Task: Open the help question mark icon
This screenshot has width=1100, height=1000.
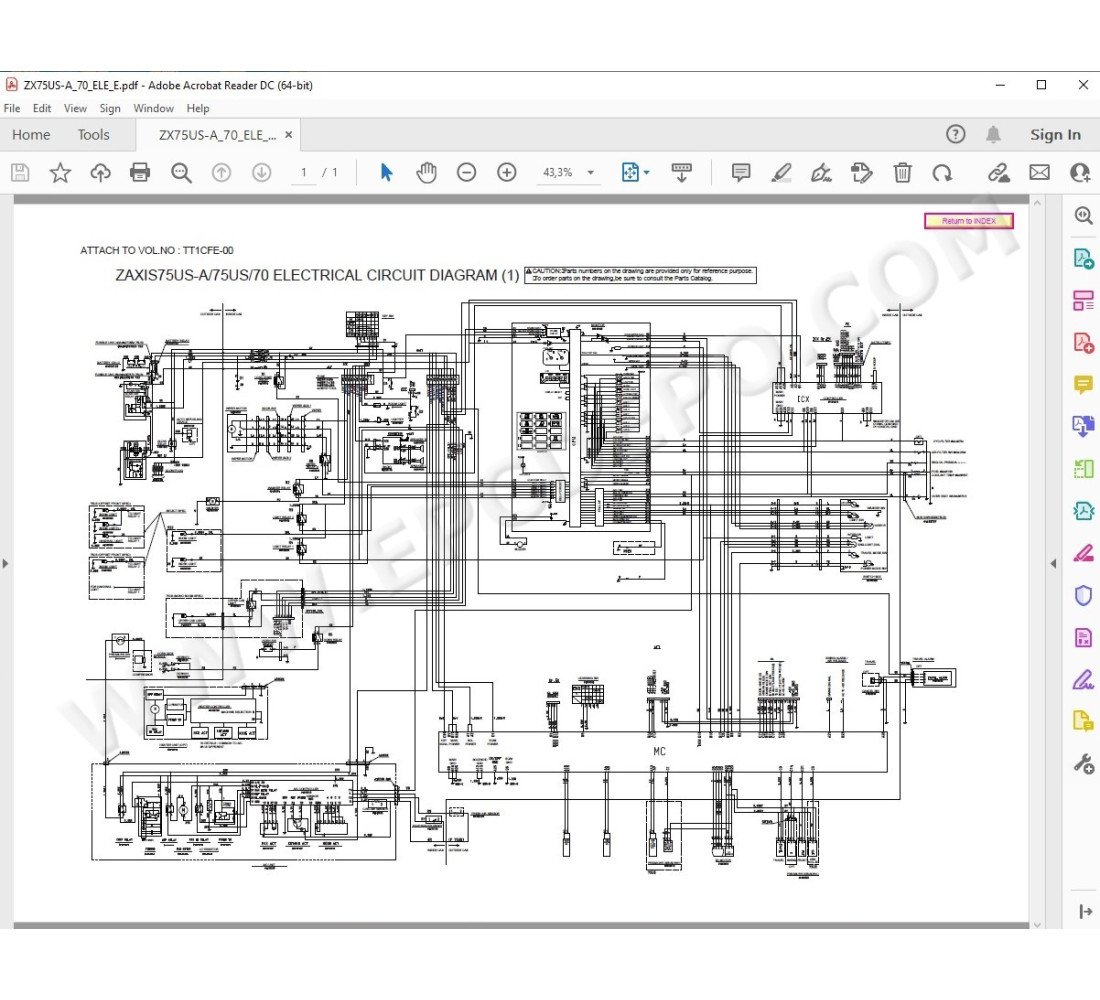Action: [955, 134]
